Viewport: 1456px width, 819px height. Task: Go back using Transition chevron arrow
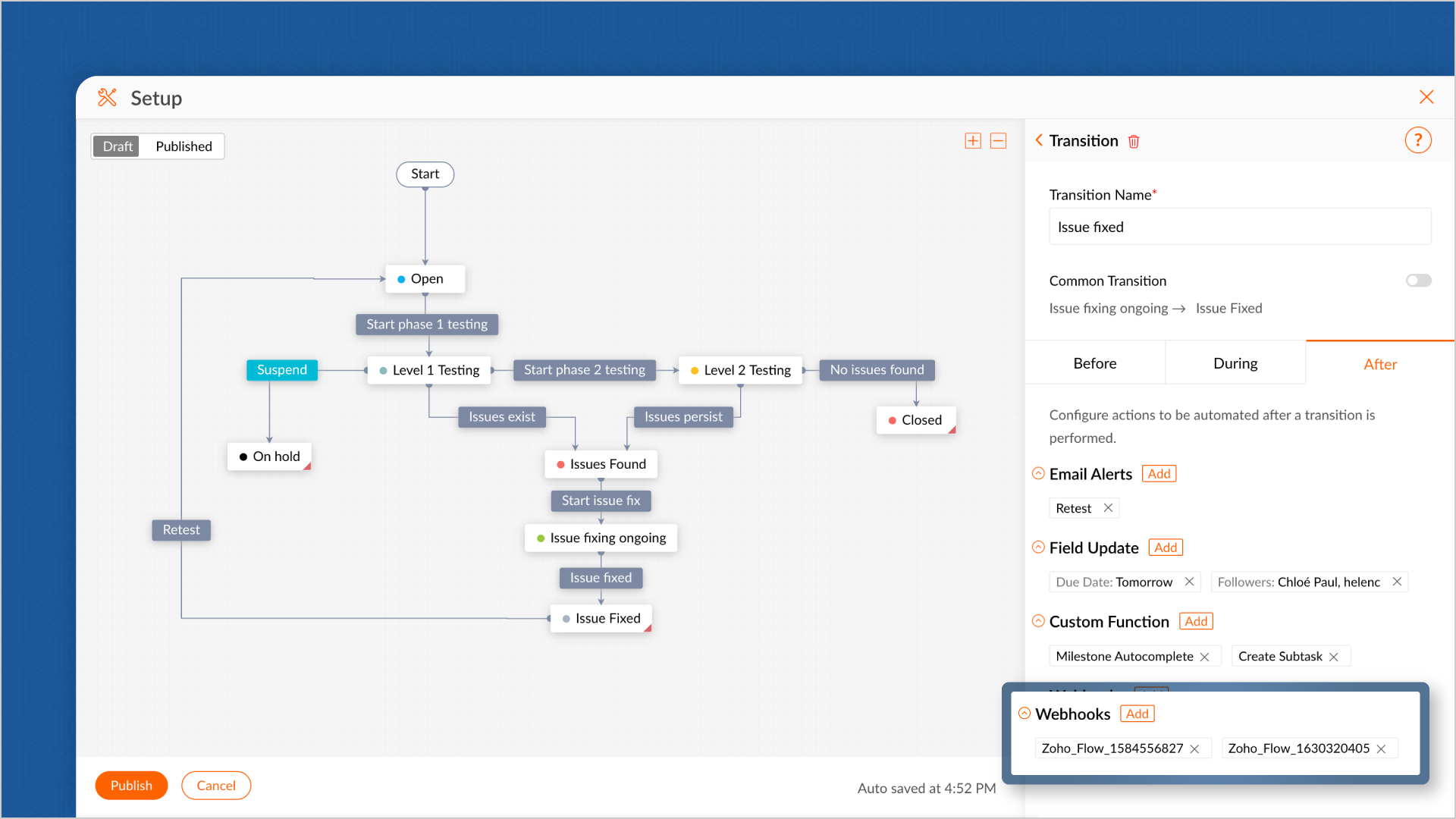tap(1039, 140)
